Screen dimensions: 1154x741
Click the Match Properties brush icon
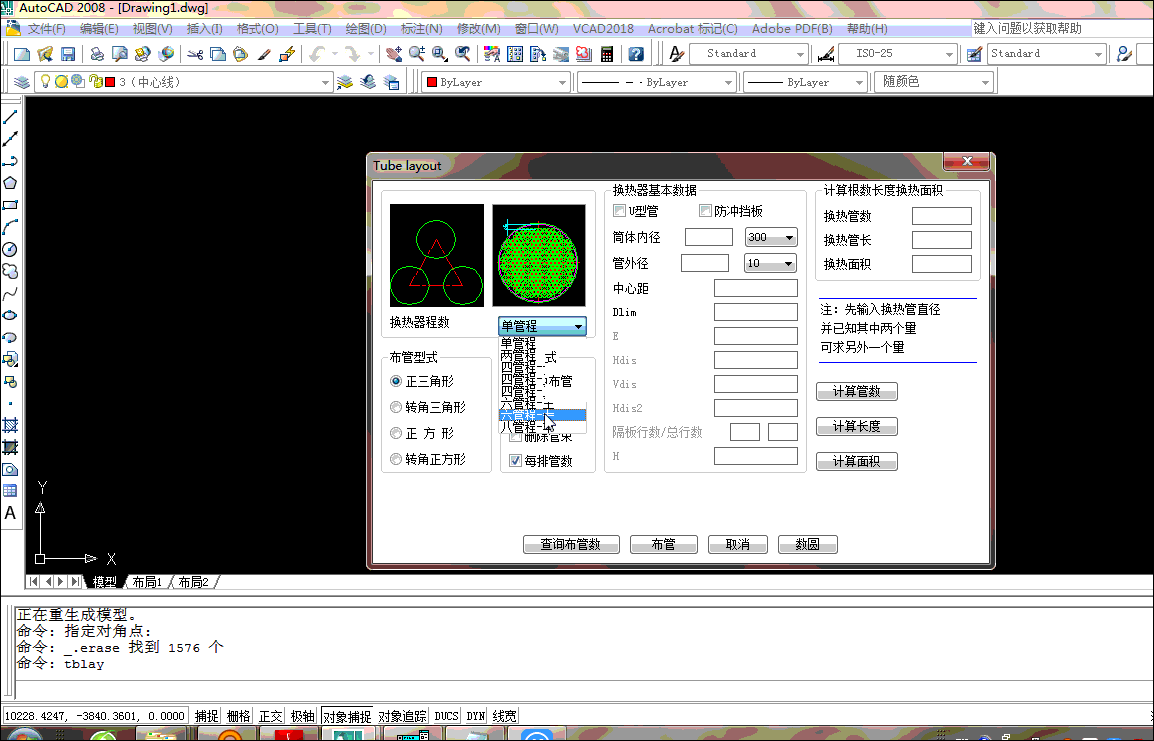pos(265,54)
